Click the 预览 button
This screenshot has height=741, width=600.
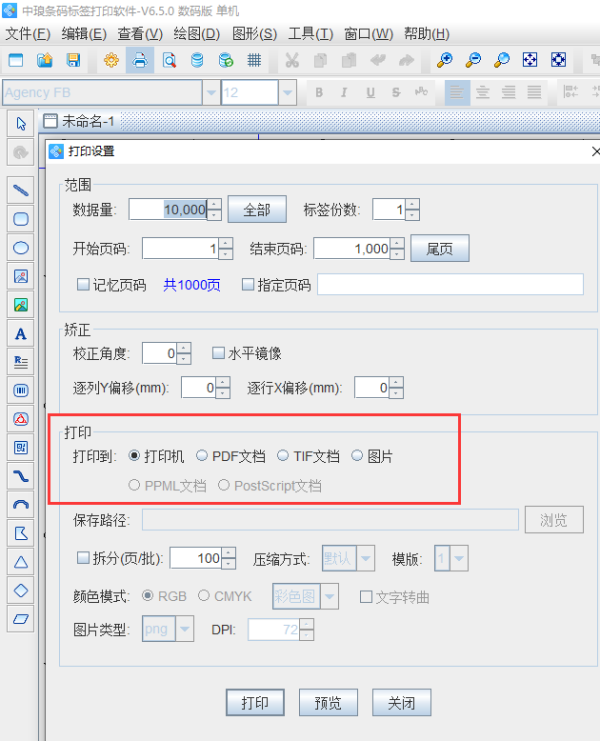(x=328, y=703)
